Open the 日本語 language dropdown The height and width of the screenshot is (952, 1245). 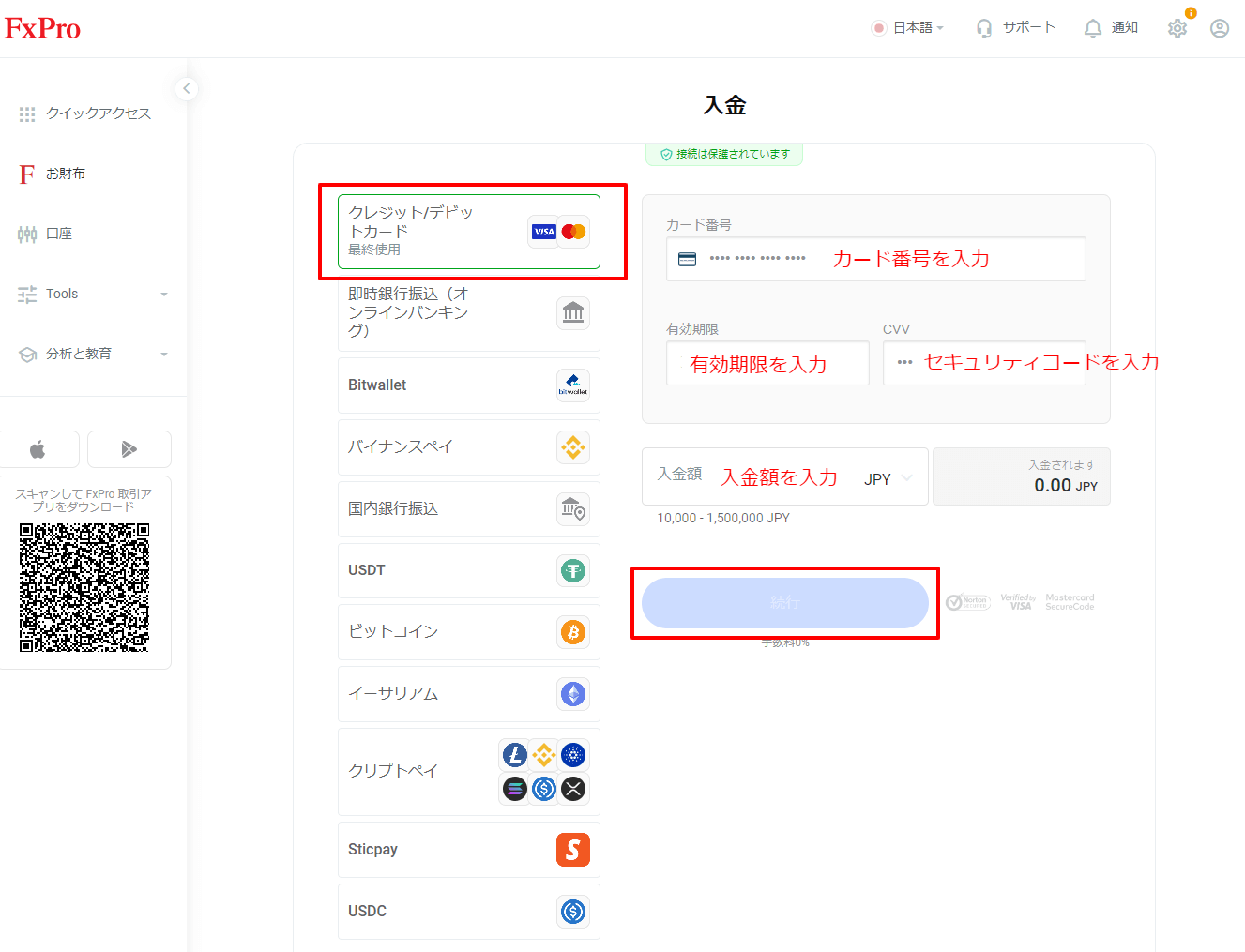tap(908, 27)
